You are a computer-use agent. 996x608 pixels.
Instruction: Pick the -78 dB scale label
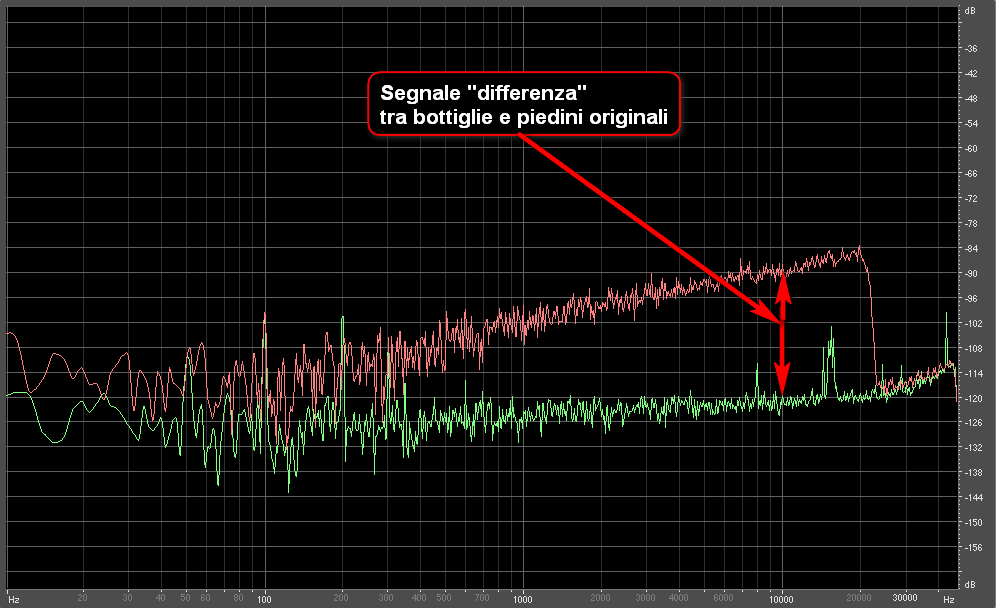pos(971,224)
